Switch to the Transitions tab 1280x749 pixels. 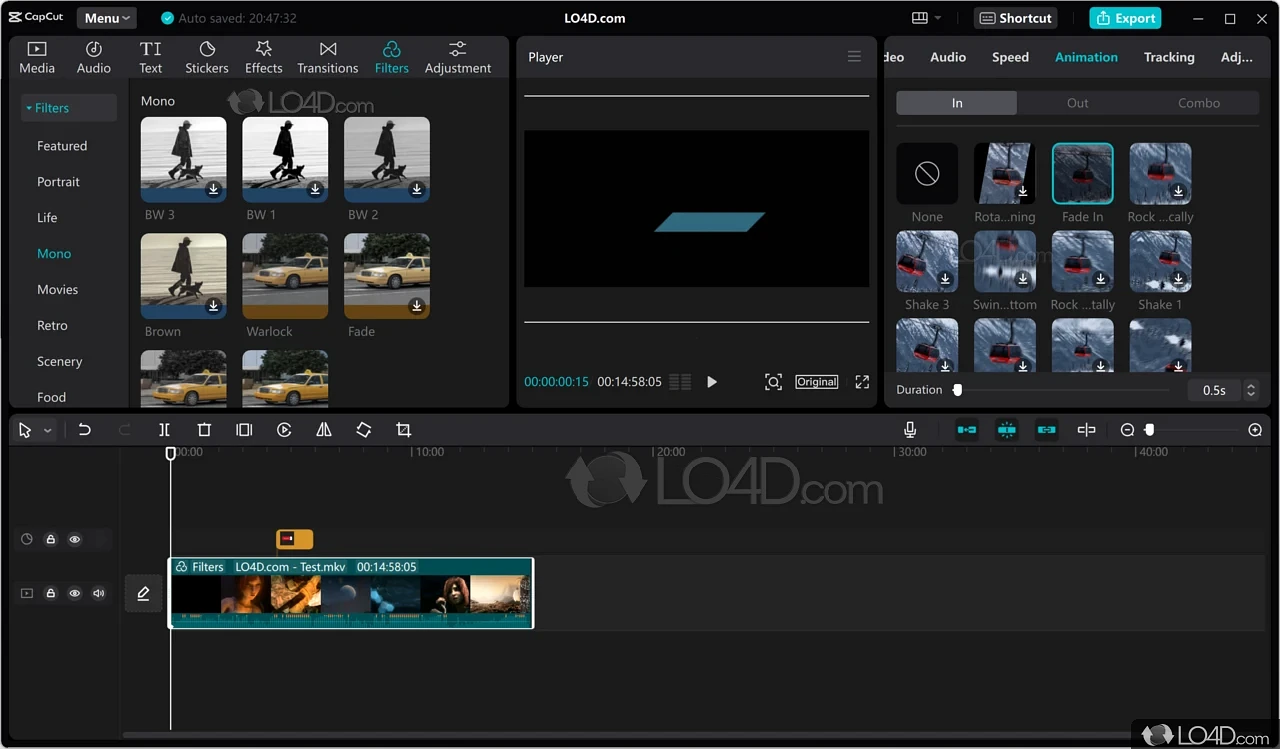(x=328, y=58)
